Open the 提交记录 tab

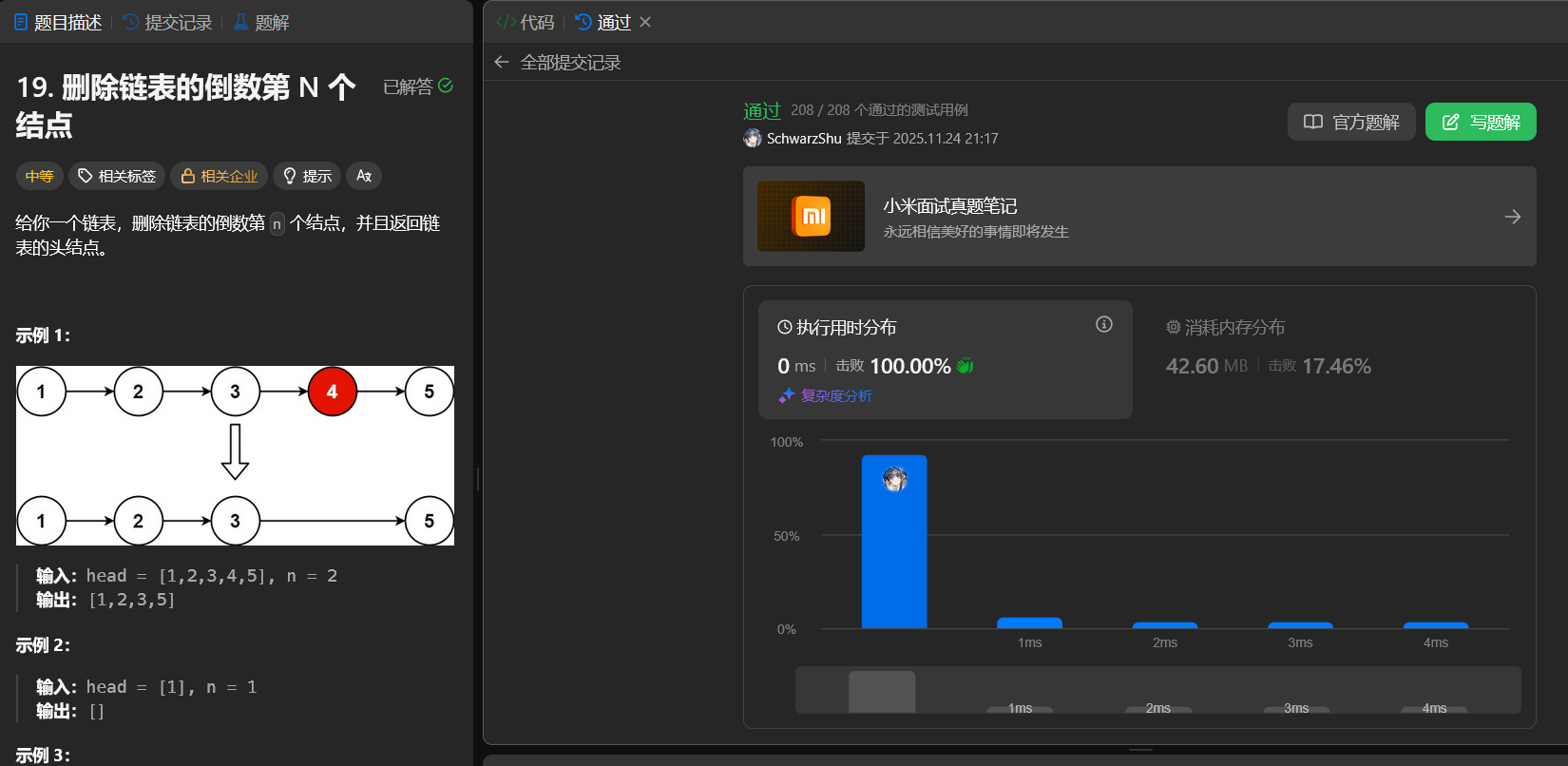click(x=168, y=22)
